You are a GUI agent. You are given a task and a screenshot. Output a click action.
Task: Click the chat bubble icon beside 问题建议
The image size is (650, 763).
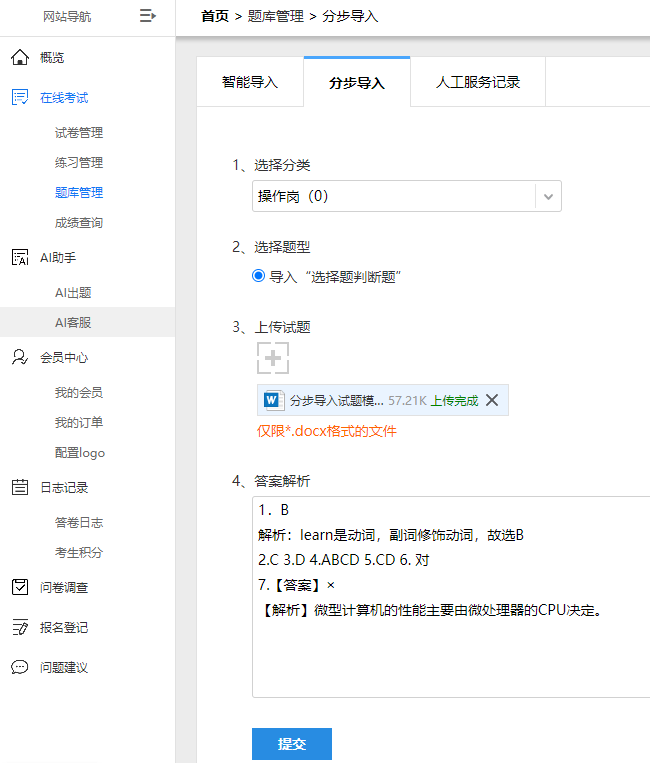coord(20,667)
